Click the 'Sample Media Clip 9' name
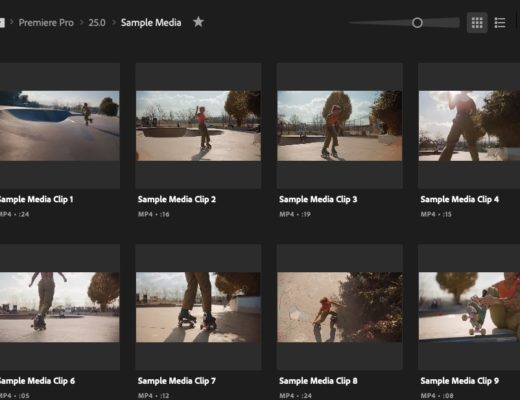This screenshot has width=520, height=400. [x=460, y=381]
